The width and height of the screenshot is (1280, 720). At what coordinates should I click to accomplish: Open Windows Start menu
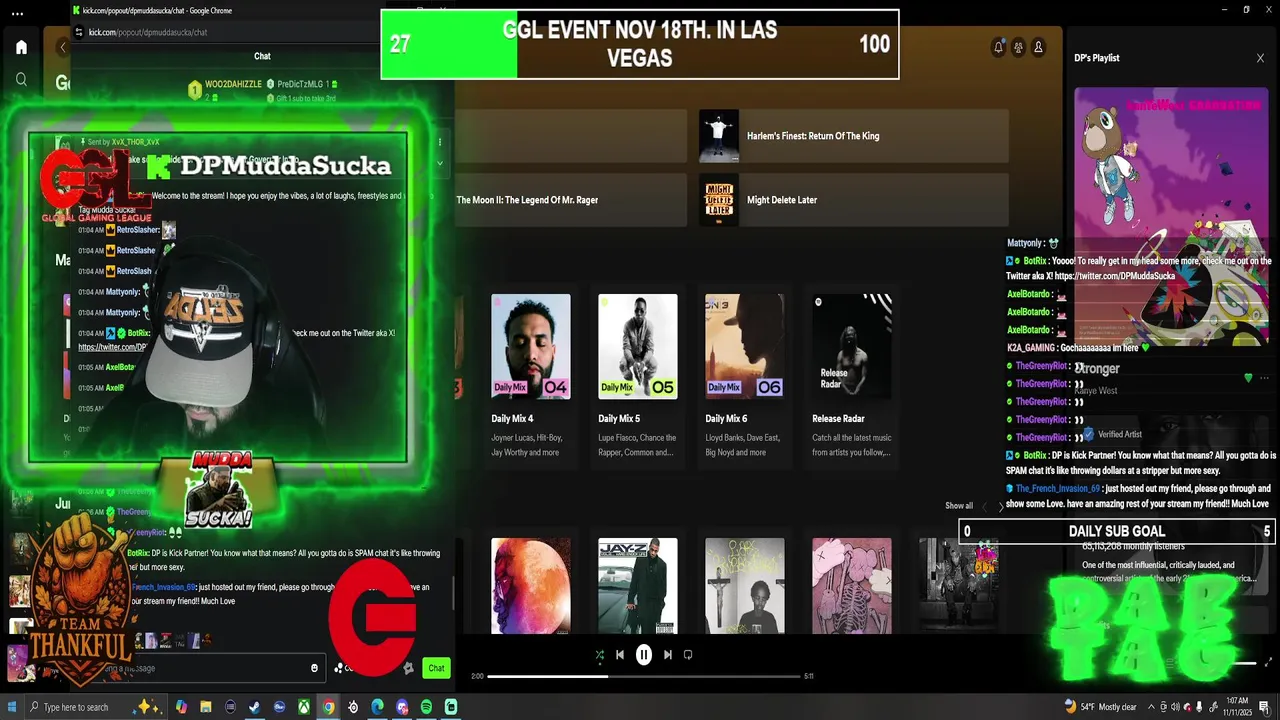12,707
